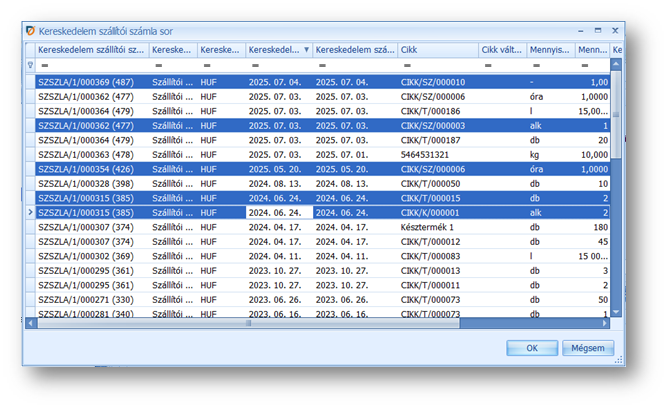This screenshot has width=668, height=409.
Task: Click the application icon in title bar
Action: (x=30, y=31)
